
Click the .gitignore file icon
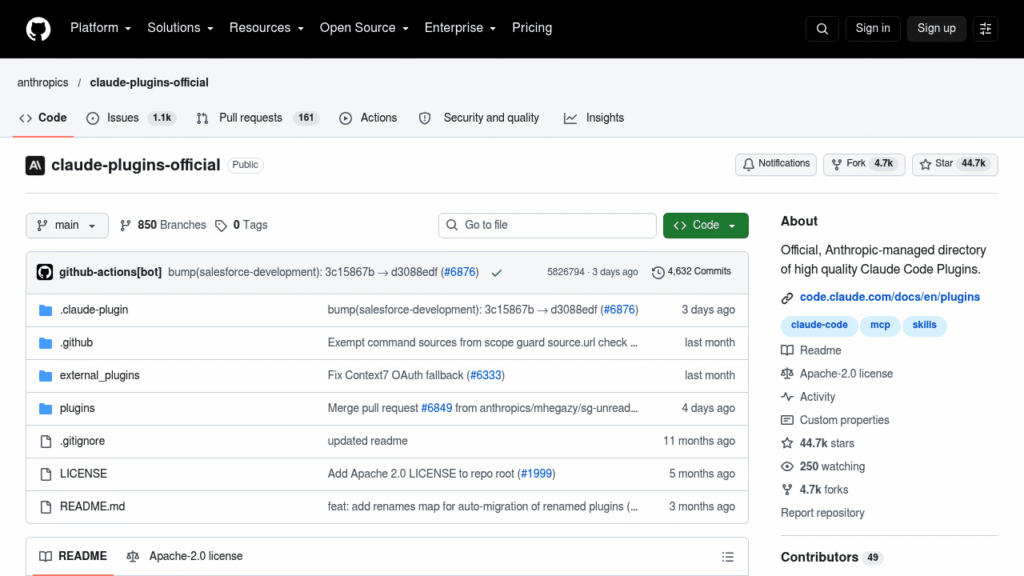pyautogui.click(x=46, y=441)
